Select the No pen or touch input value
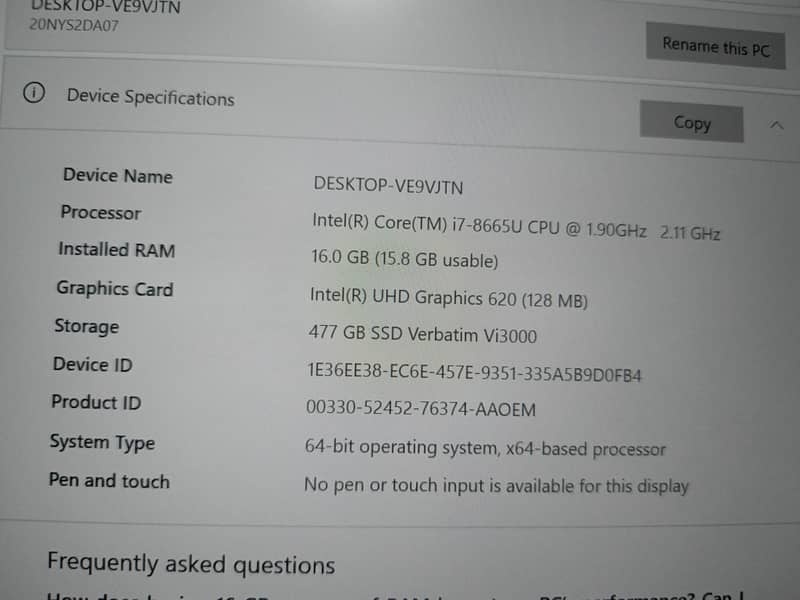This screenshot has height=600, width=800. click(x=496, y=485)
